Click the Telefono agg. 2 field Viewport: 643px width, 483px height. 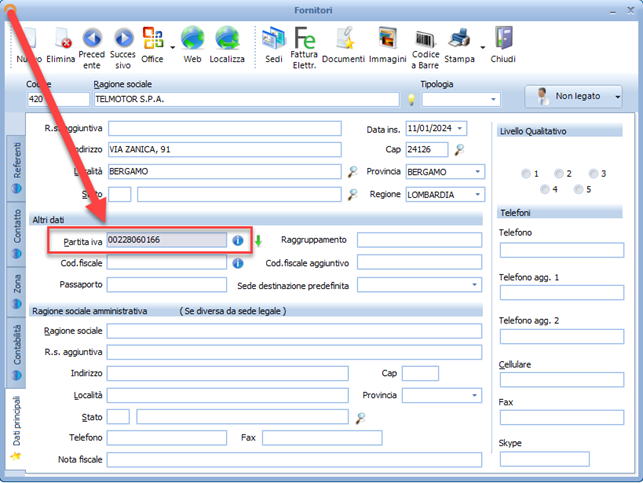(x=562, y=336)
